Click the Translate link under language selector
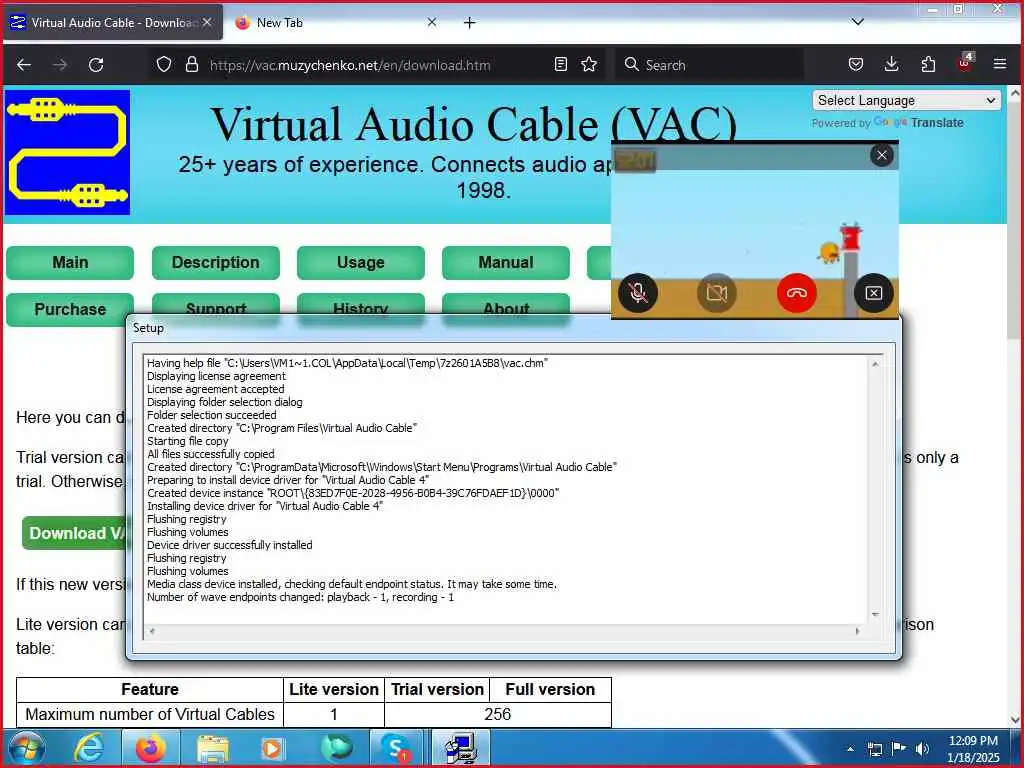This screenshot has width=1024, height=768. pos(937,123)
